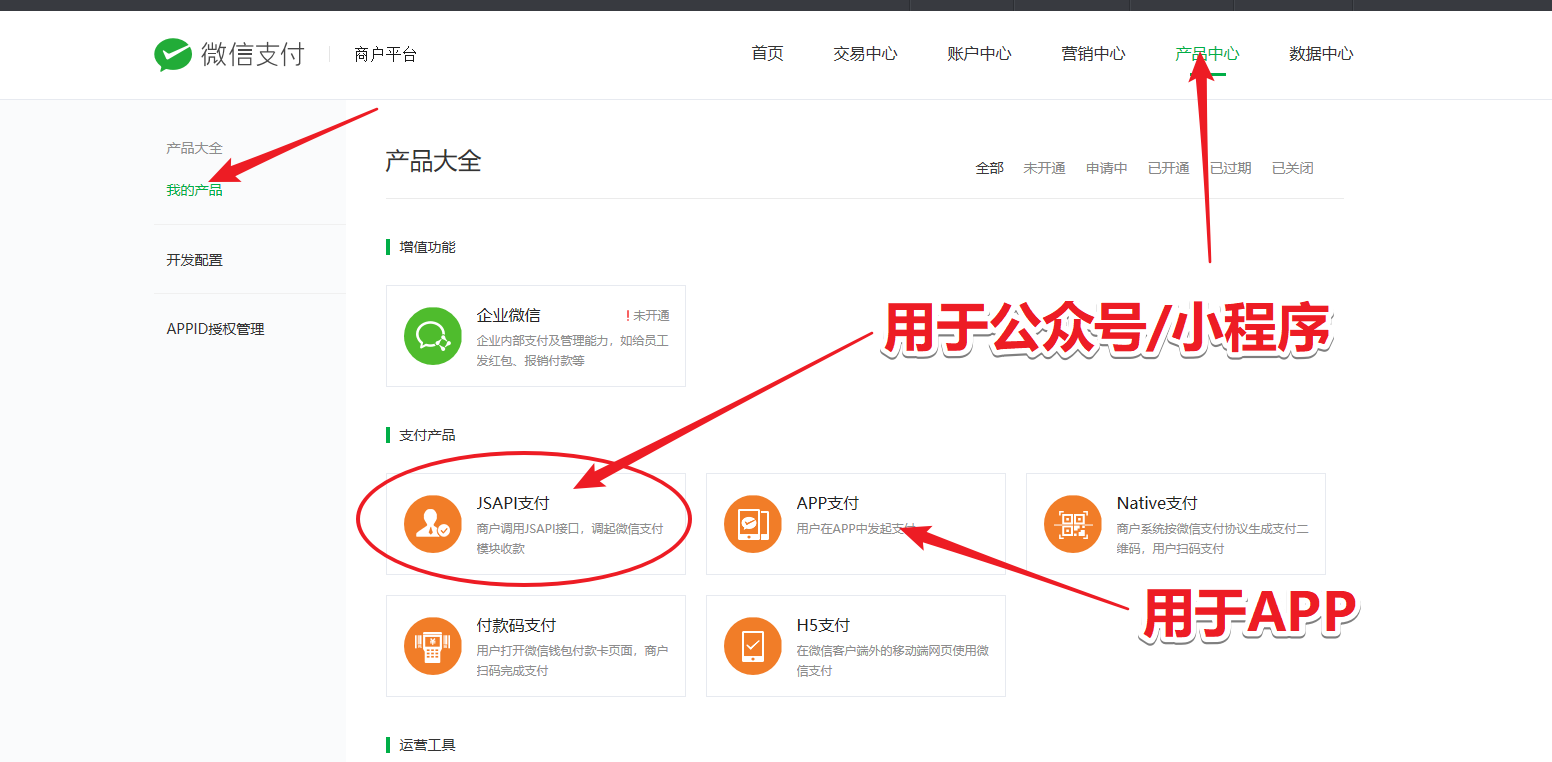This screenshot has height=762, width=1552.
Task: Open the 数据中心 nav tab
Action: (1321, 54)
